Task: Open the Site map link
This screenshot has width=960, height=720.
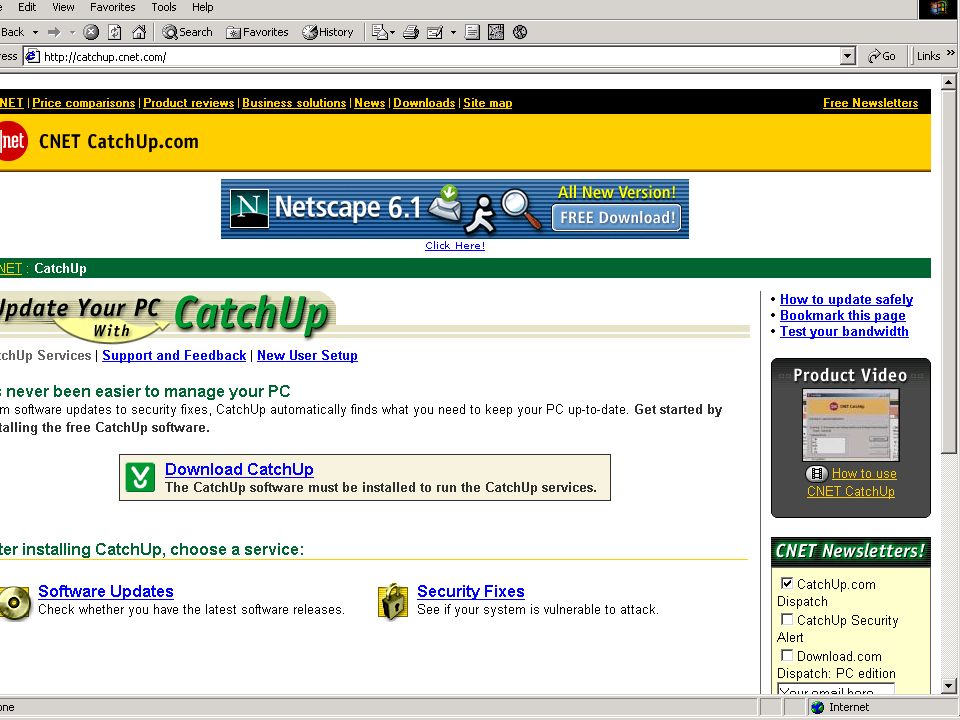Action: coord(487,103)
